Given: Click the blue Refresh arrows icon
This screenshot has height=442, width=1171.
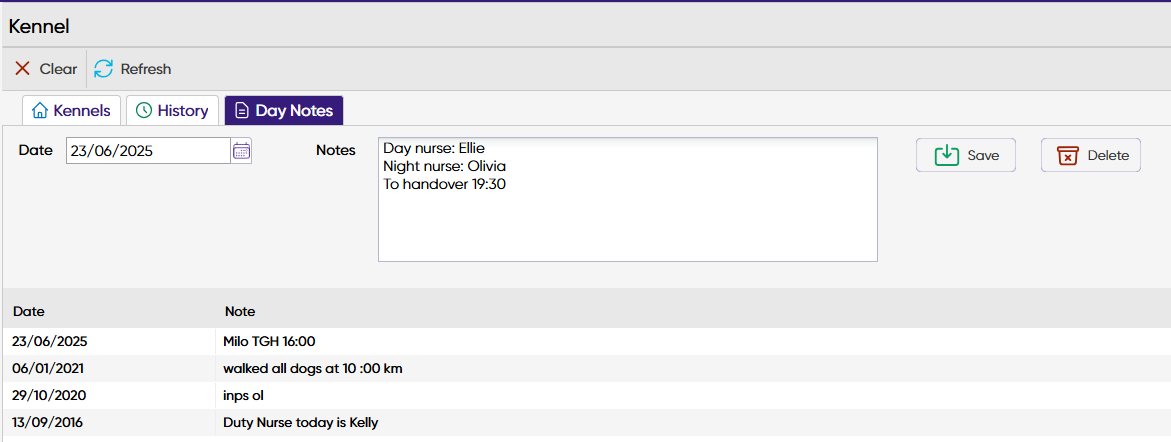Looking at the screenshot, I should (104, 69).
